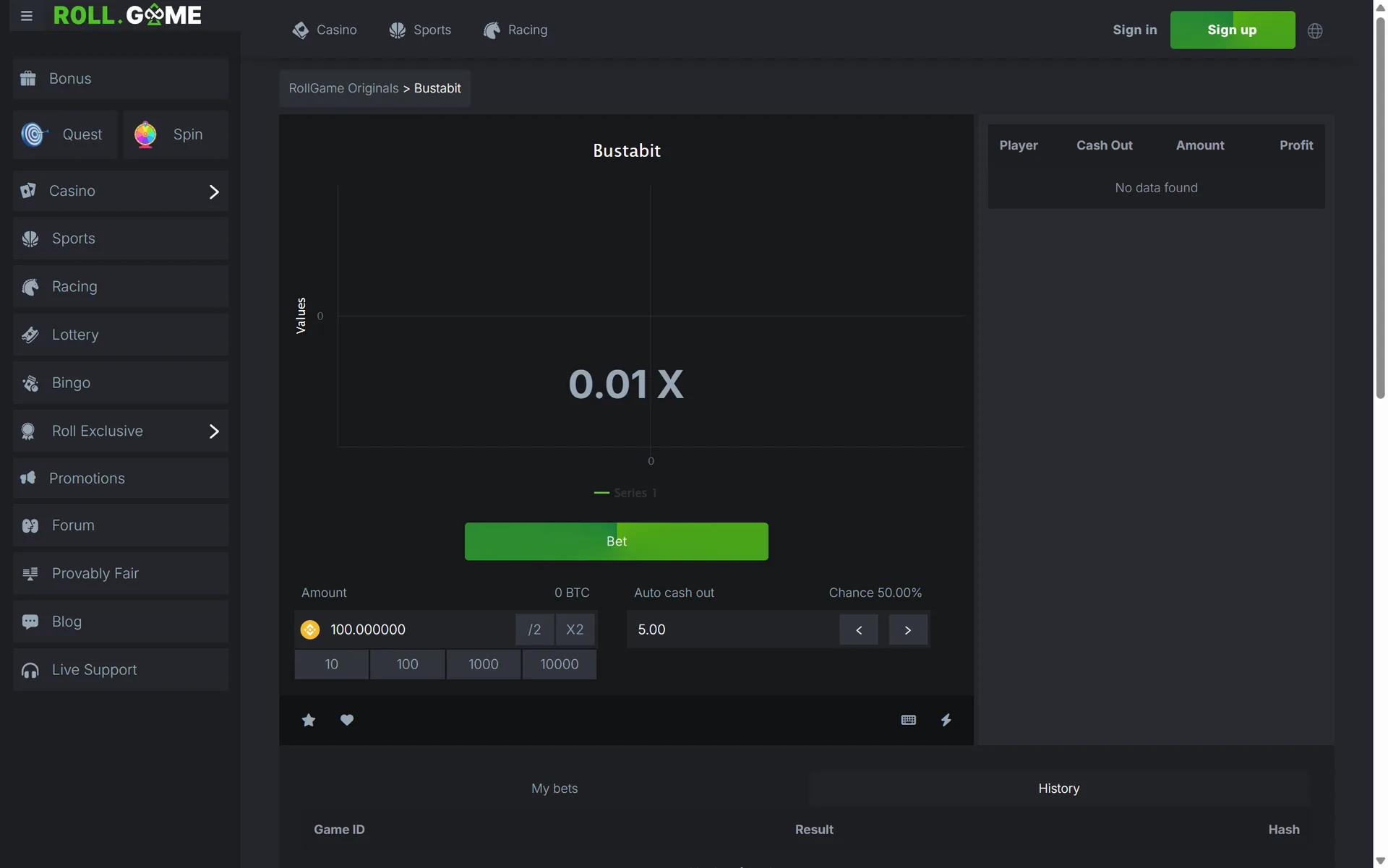Expand the Roll Exclusive chevron
This screenshot has height=868, width=1388.
214,431
